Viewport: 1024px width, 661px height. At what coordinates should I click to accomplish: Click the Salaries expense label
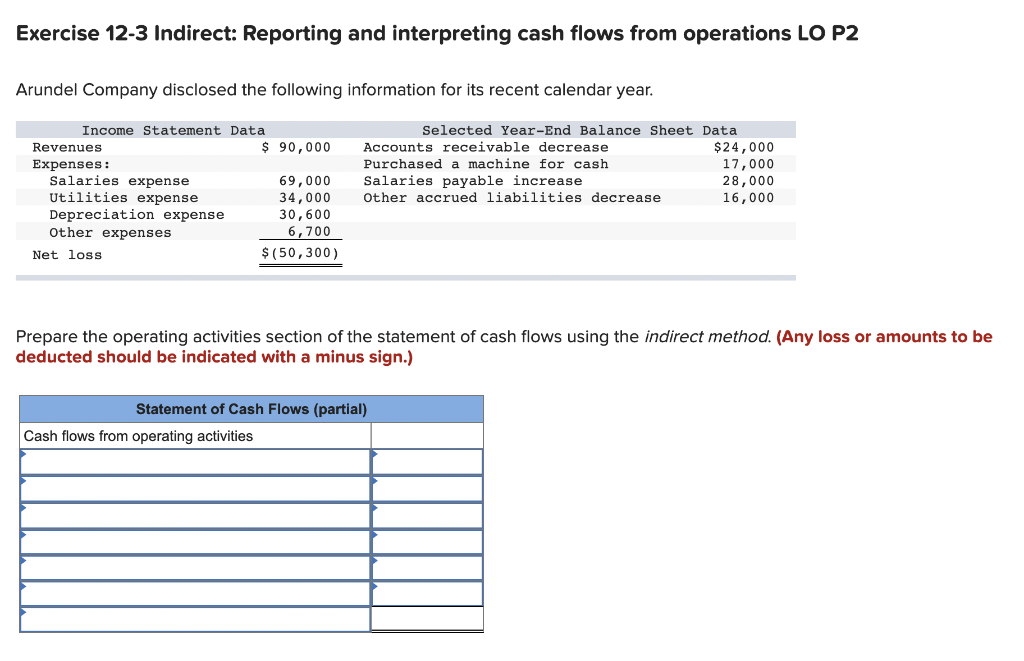(x=120, y=181)
